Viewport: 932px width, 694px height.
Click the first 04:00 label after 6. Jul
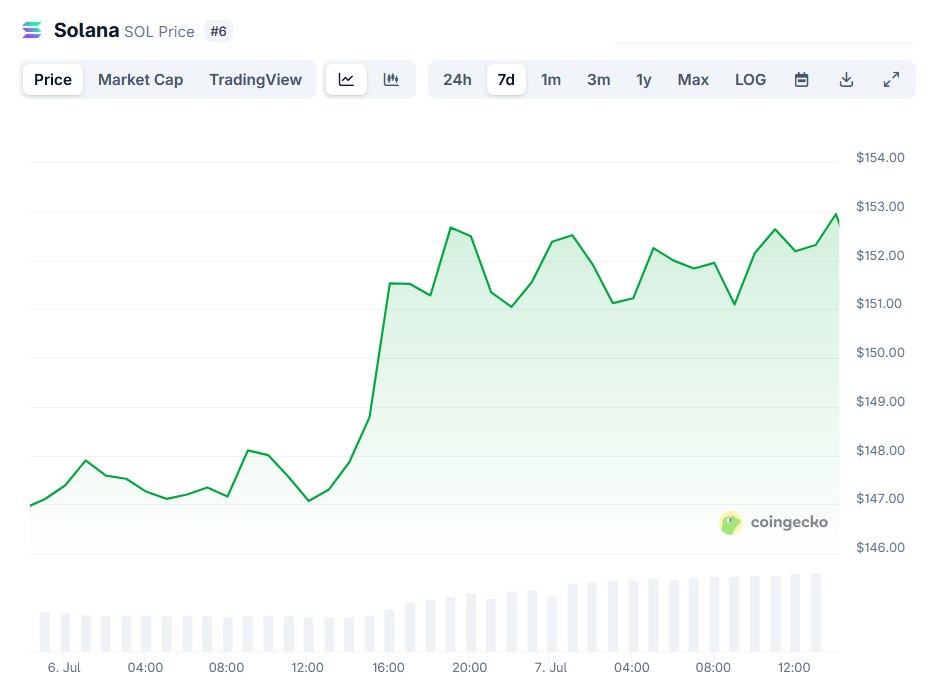coord(145,667)
